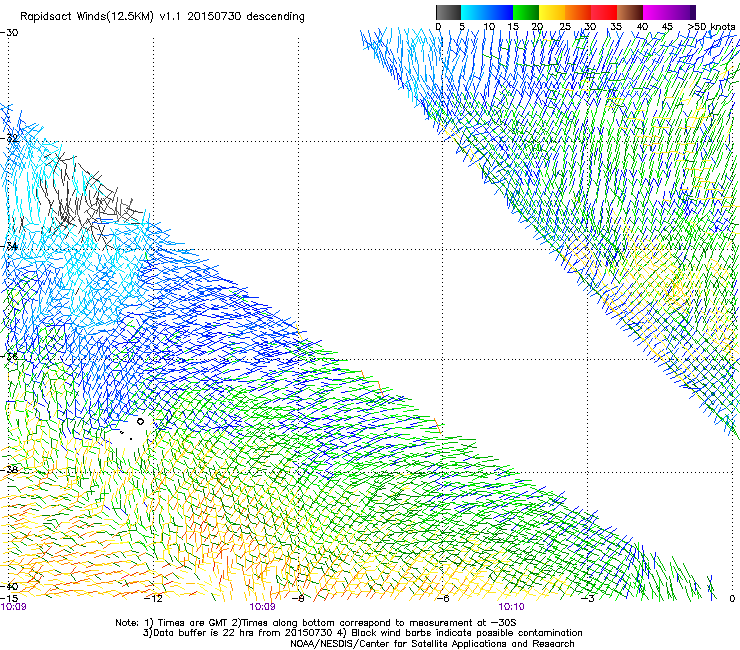Viewport: 740px width, 650px height.
Task: Click the '-3' longitude axis label
Action: point(588,598)
